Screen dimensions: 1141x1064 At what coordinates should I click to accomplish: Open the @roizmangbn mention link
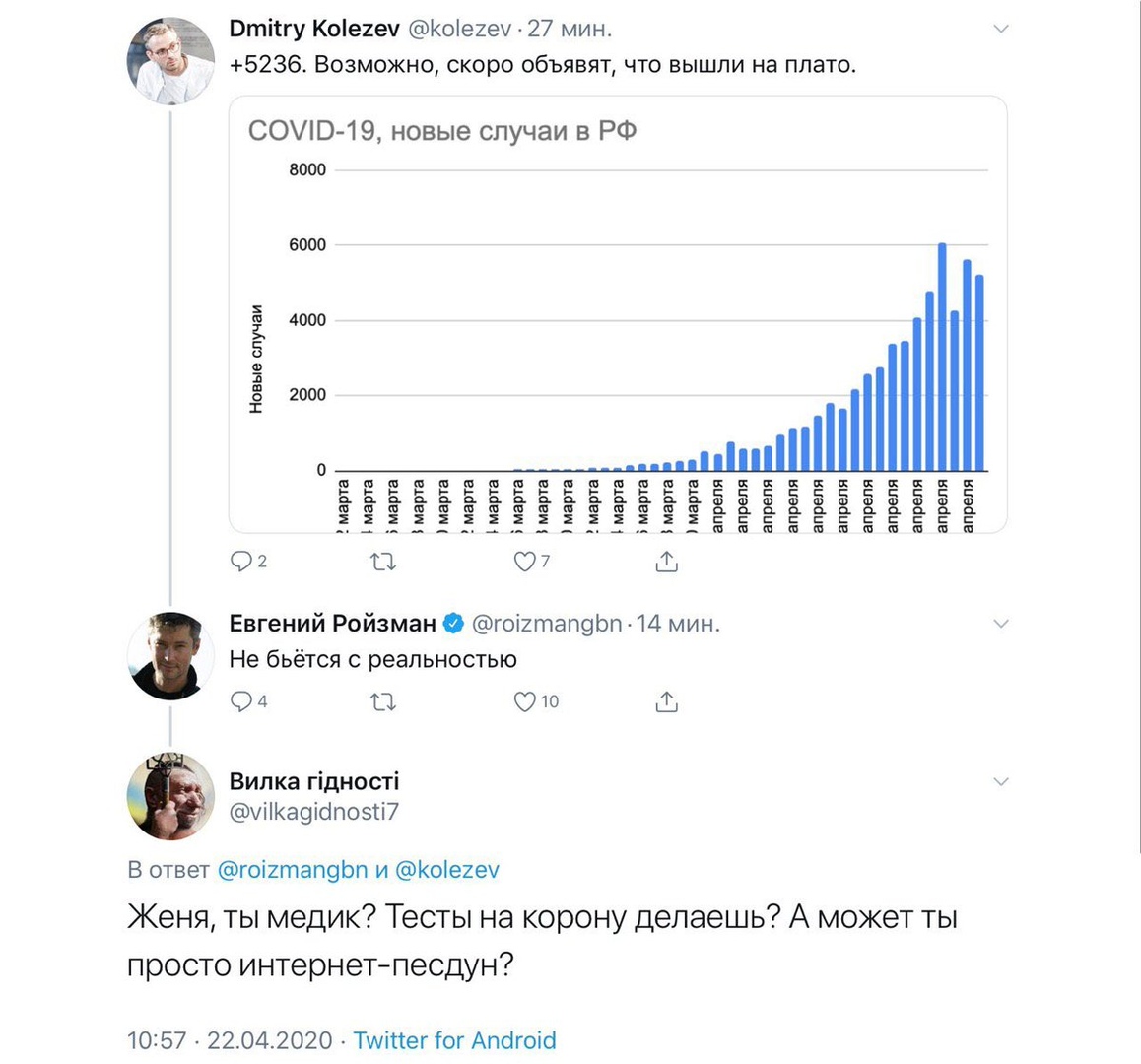tap(292, 870)
